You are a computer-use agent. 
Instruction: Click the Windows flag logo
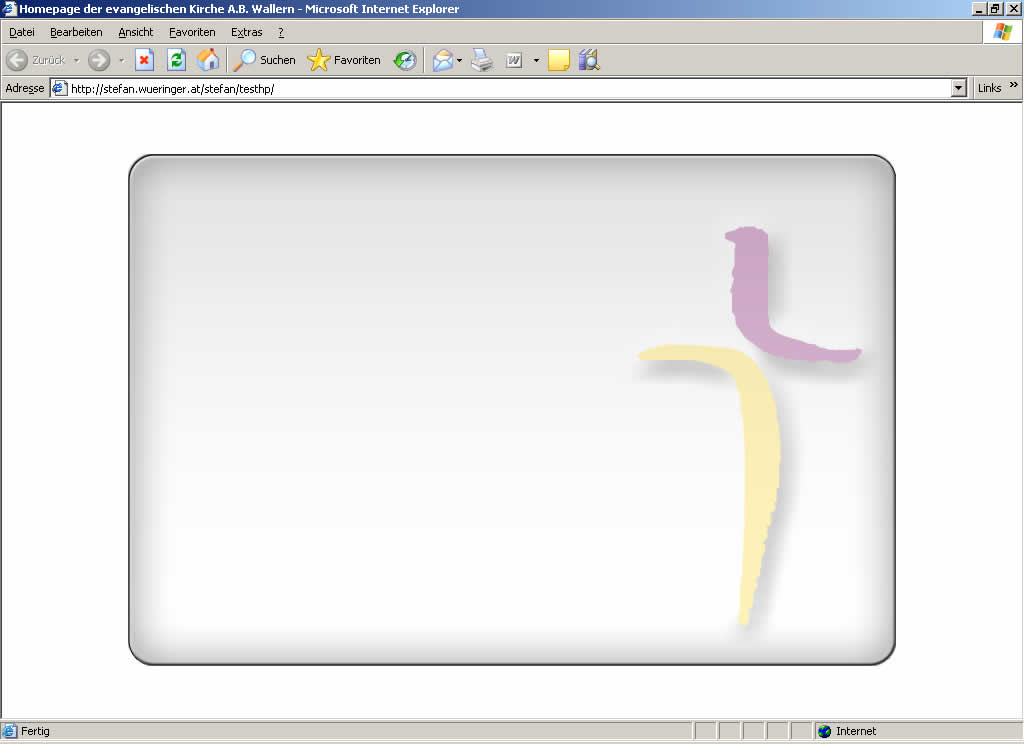[1002, 31]
